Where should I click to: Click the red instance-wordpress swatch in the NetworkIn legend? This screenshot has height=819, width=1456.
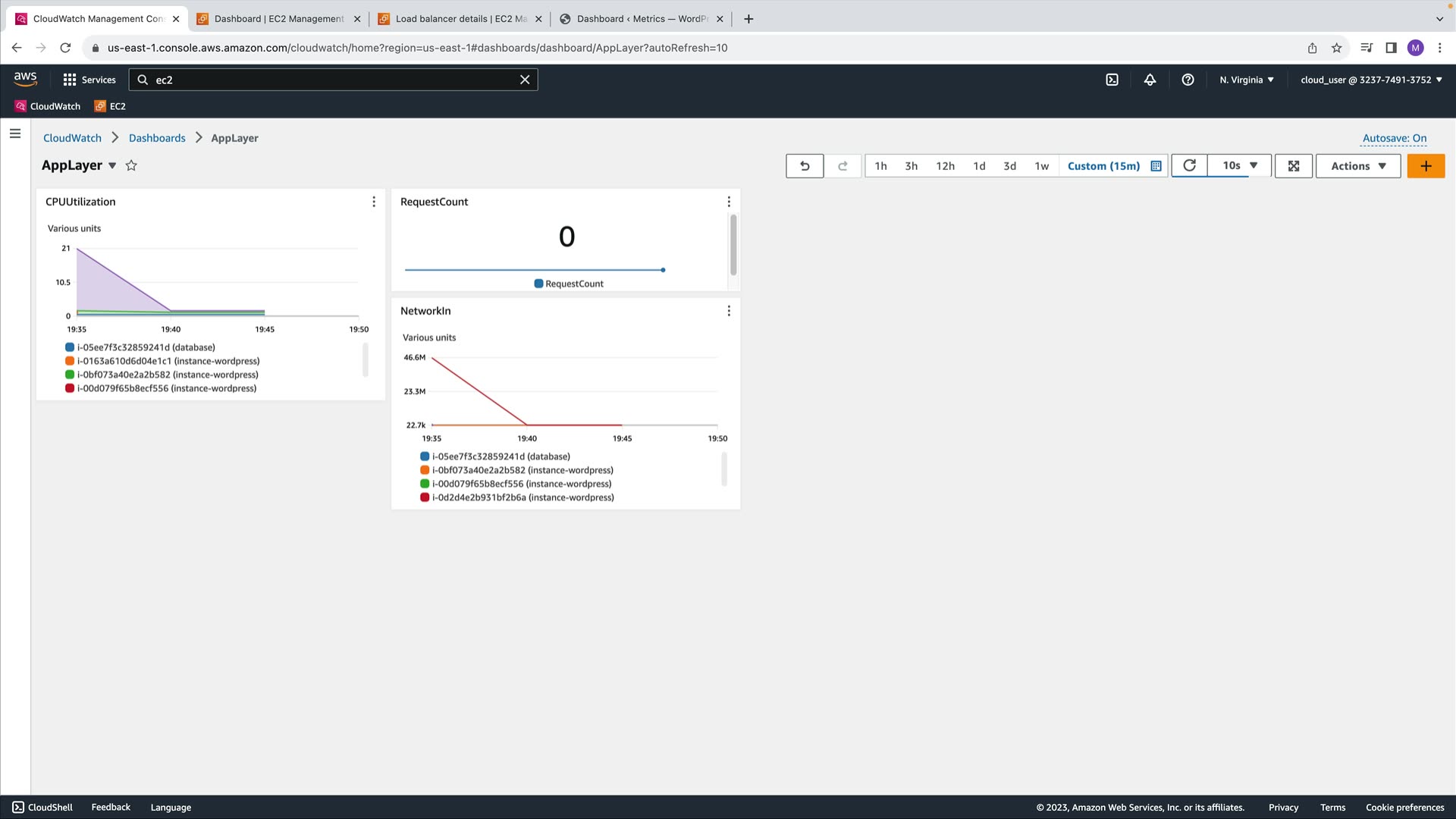pos(425,497)
